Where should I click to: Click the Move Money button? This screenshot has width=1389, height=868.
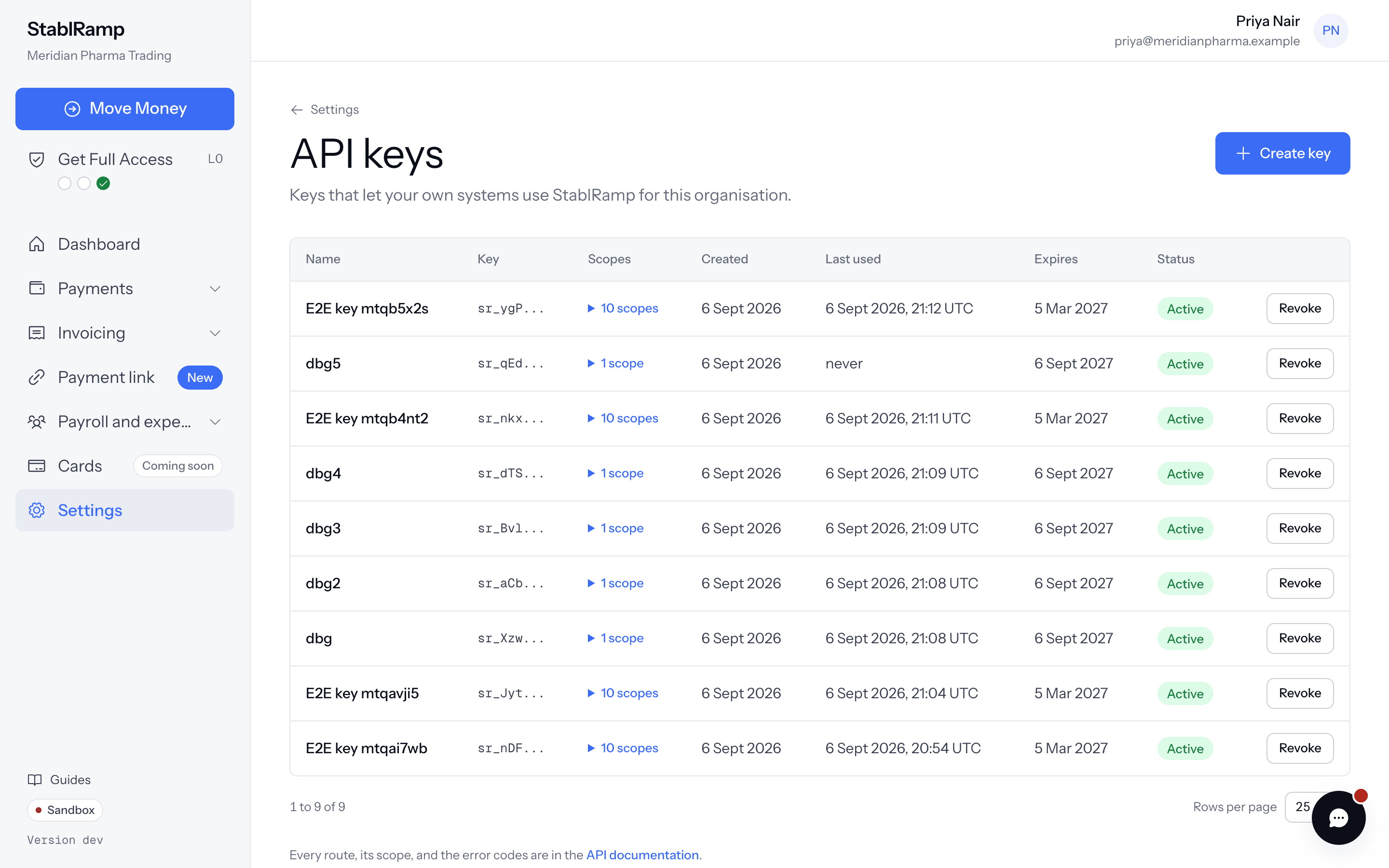[124, 108]
